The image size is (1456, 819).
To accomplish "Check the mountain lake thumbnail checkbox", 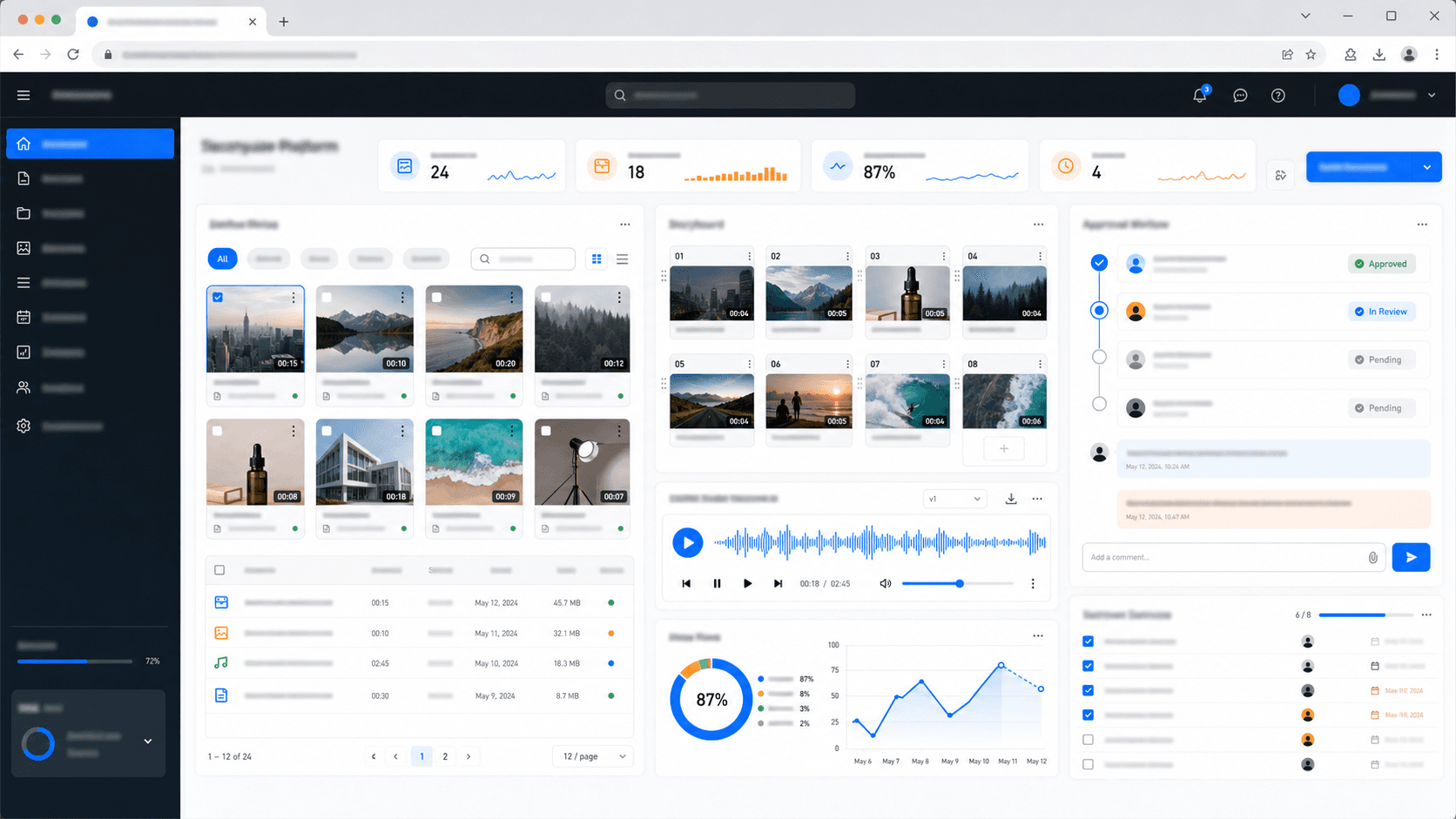I will (327, 298).
